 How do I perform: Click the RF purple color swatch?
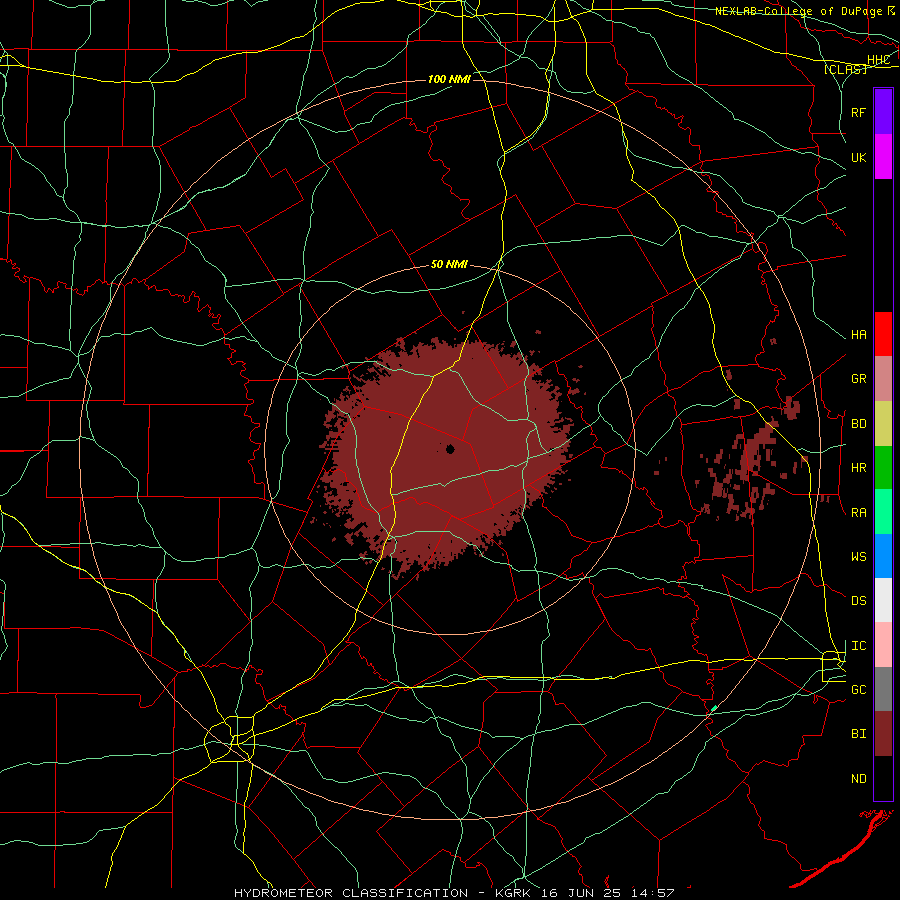[883, 112]
